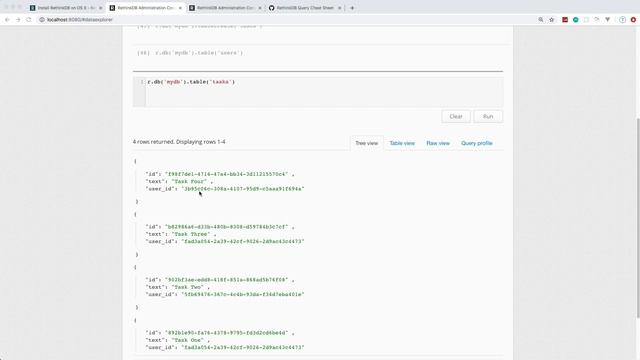Viewport: 640px width, 360px height.
Task: Open a new tab with the plus icon
Action: click(x=352, y=8)
